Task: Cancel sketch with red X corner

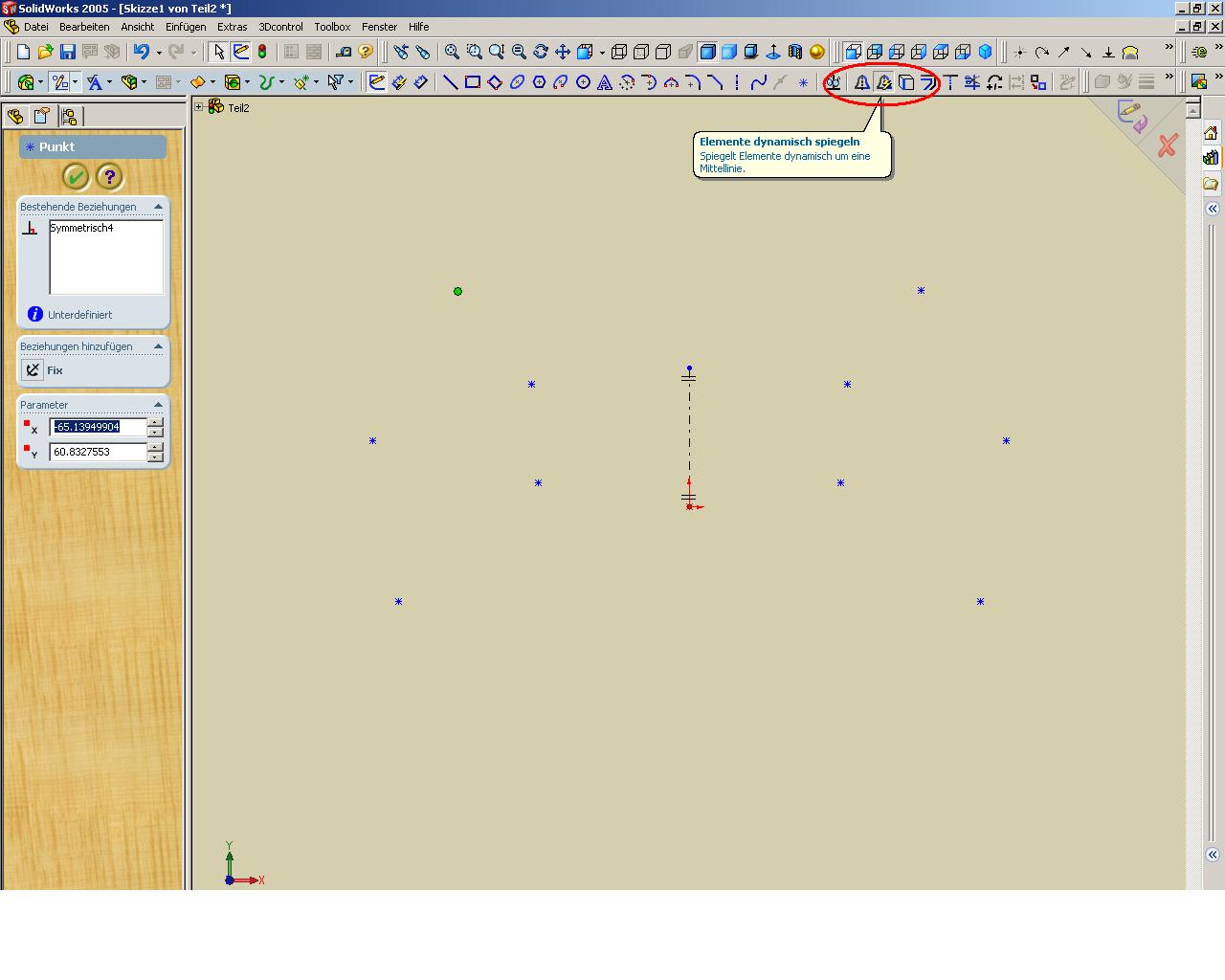Action: (x=1168, y=146)
